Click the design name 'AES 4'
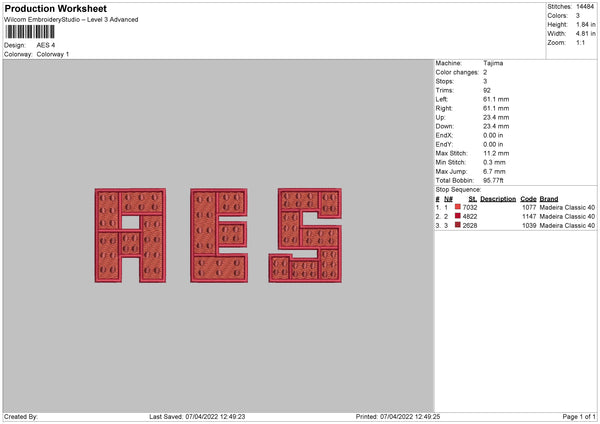This screenshot has width=600, height=424. coord(46,45)
